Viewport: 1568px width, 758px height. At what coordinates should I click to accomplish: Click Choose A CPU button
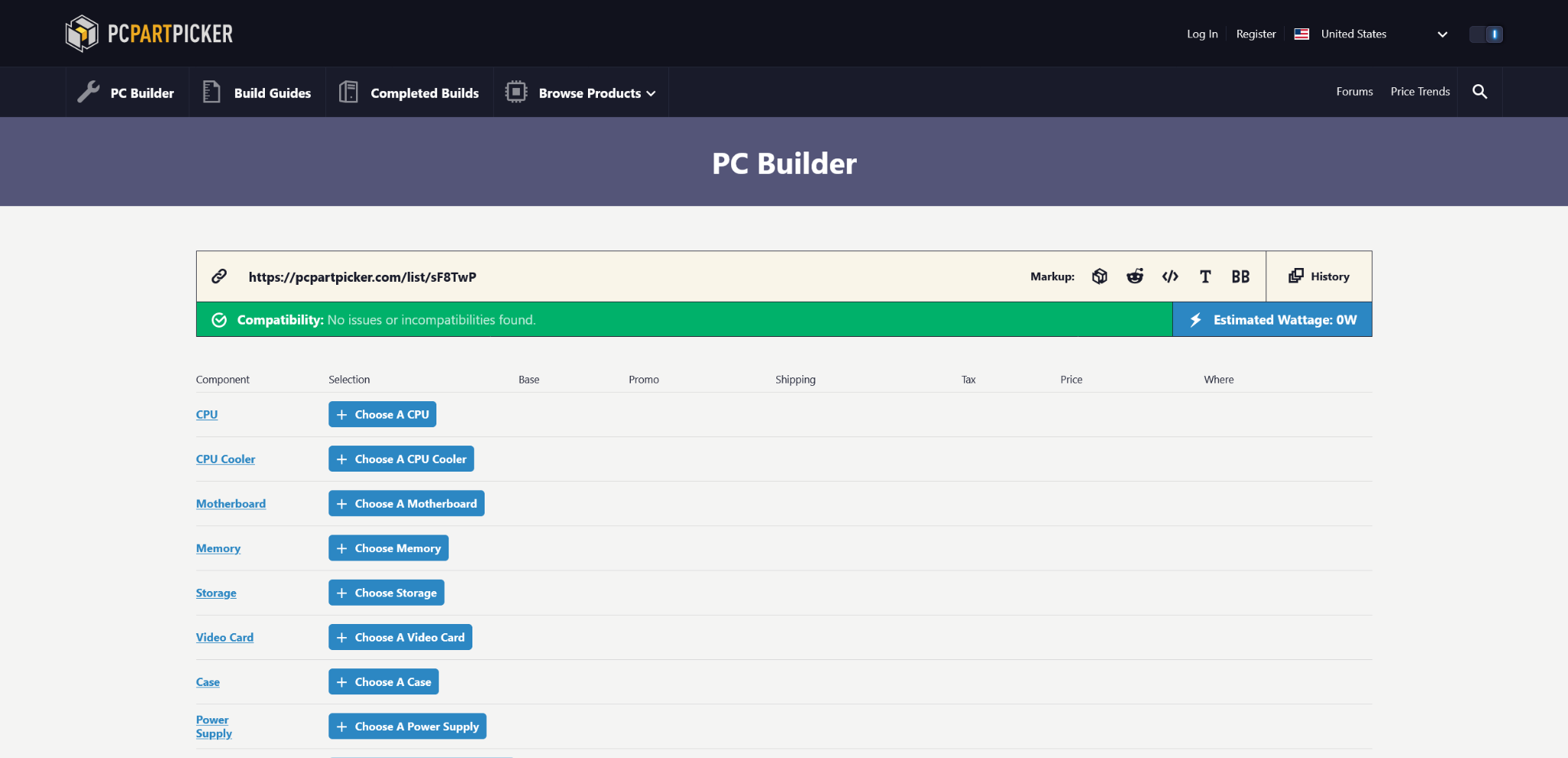click(x=382, y=414)
